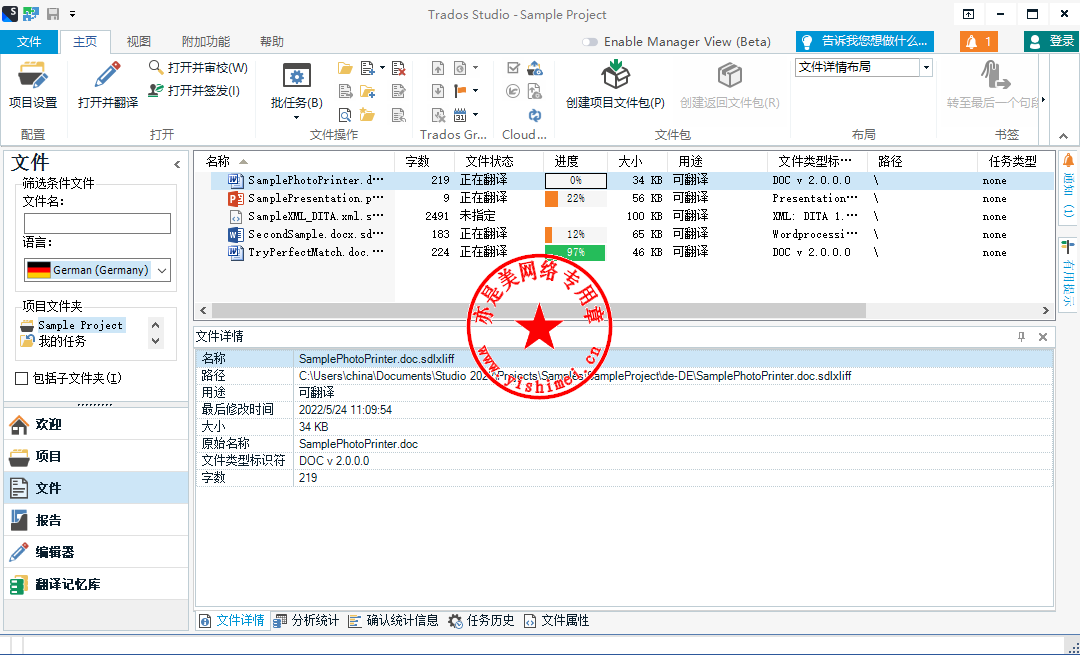Screen dimensions: 1080x655
Task: Click the 登录 sign-in button
Action: [x=1051, y=41]
